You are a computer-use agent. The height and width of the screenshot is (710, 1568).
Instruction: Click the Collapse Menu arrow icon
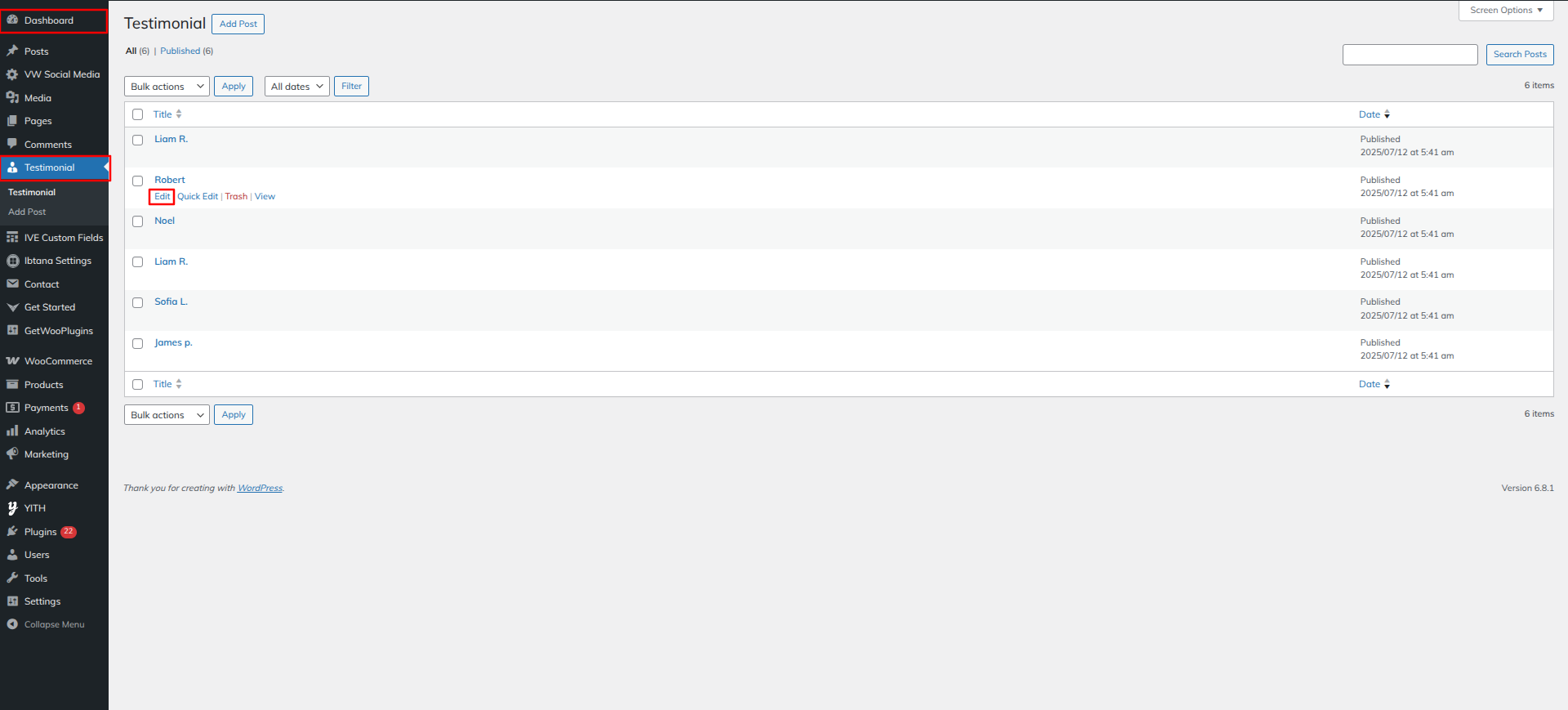12,624
